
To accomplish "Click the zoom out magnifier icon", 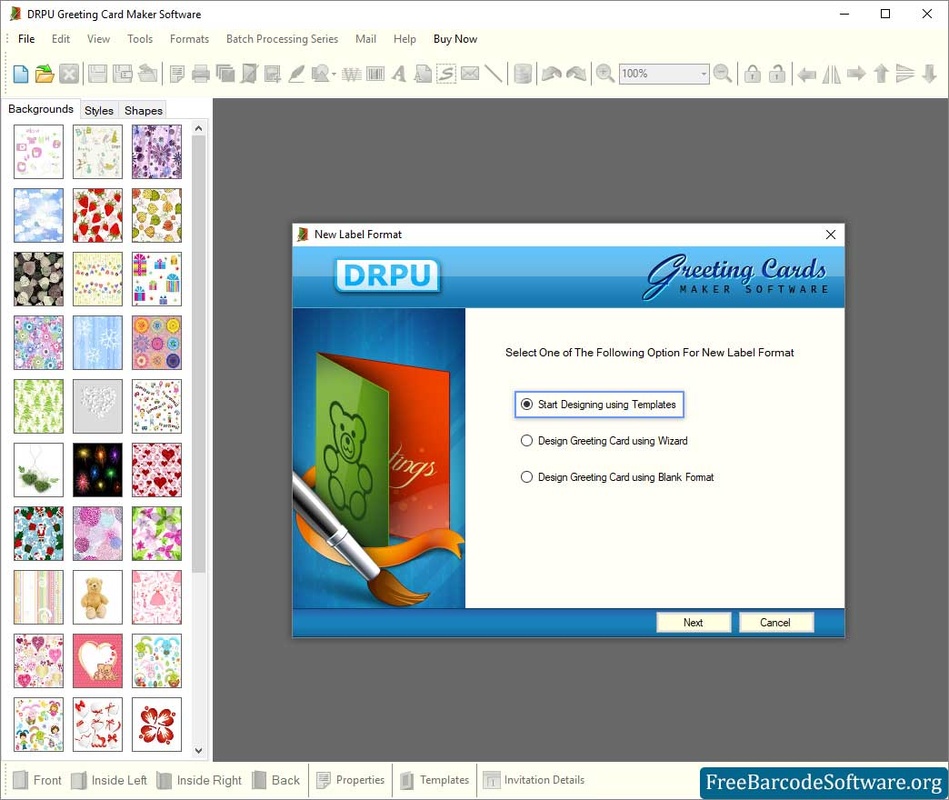I will (723, 73).
